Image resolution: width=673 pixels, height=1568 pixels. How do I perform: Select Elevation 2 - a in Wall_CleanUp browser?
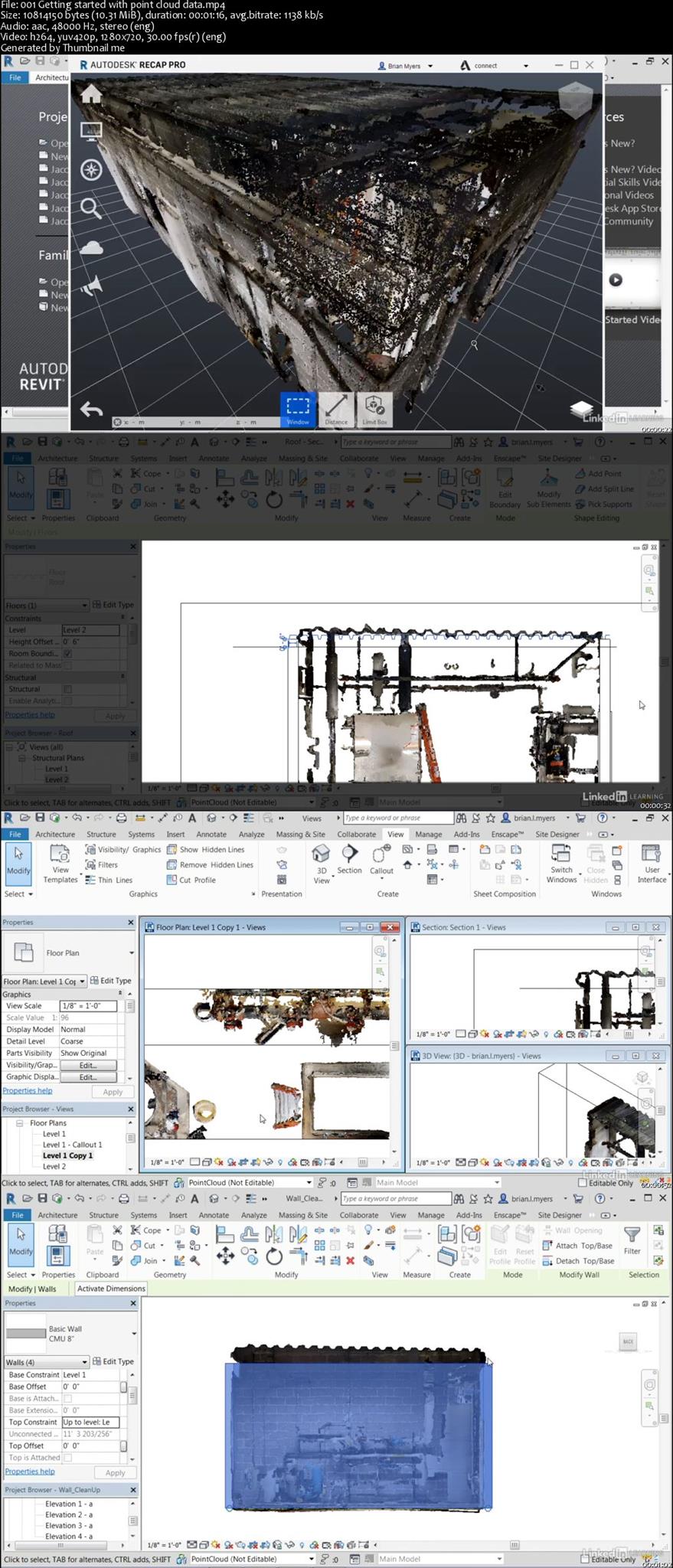68,1514
